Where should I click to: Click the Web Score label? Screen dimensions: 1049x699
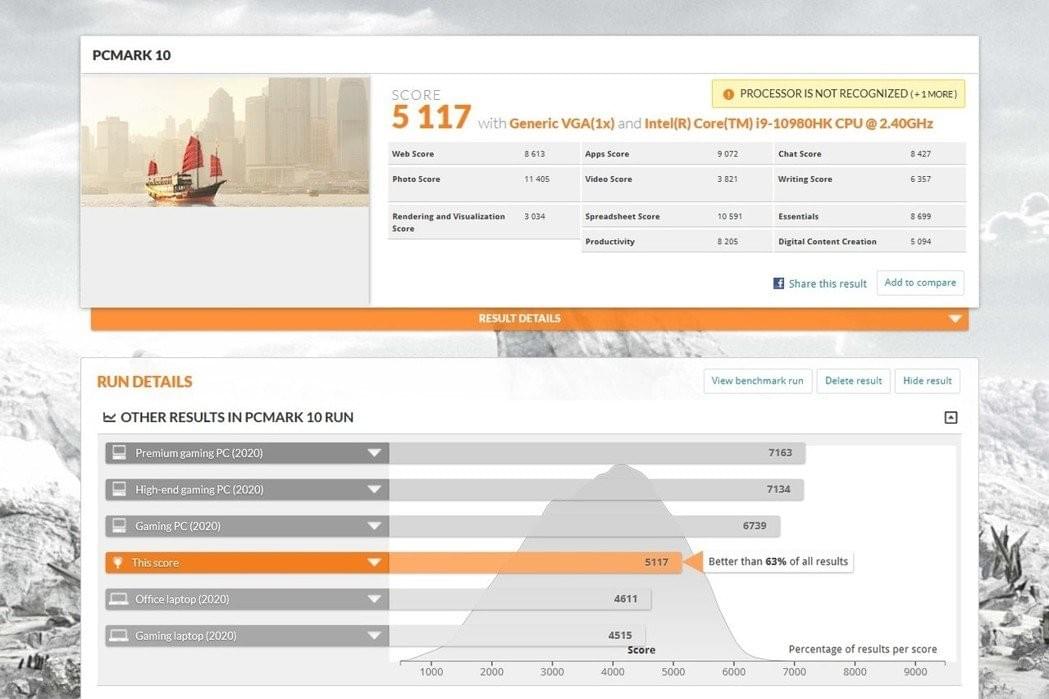coord(413,154)
